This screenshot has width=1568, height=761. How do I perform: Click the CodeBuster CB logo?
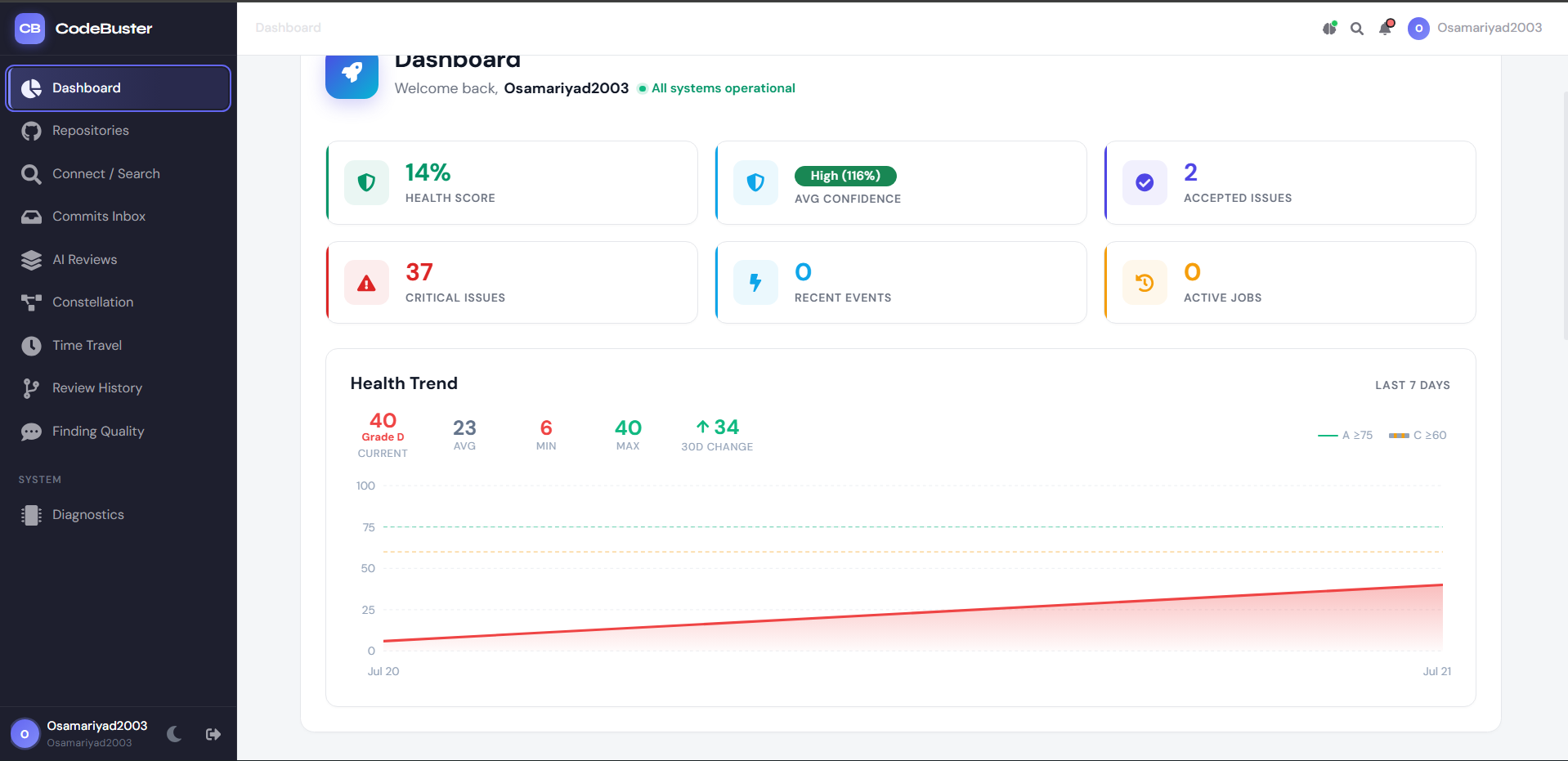[x=30, y=29]
